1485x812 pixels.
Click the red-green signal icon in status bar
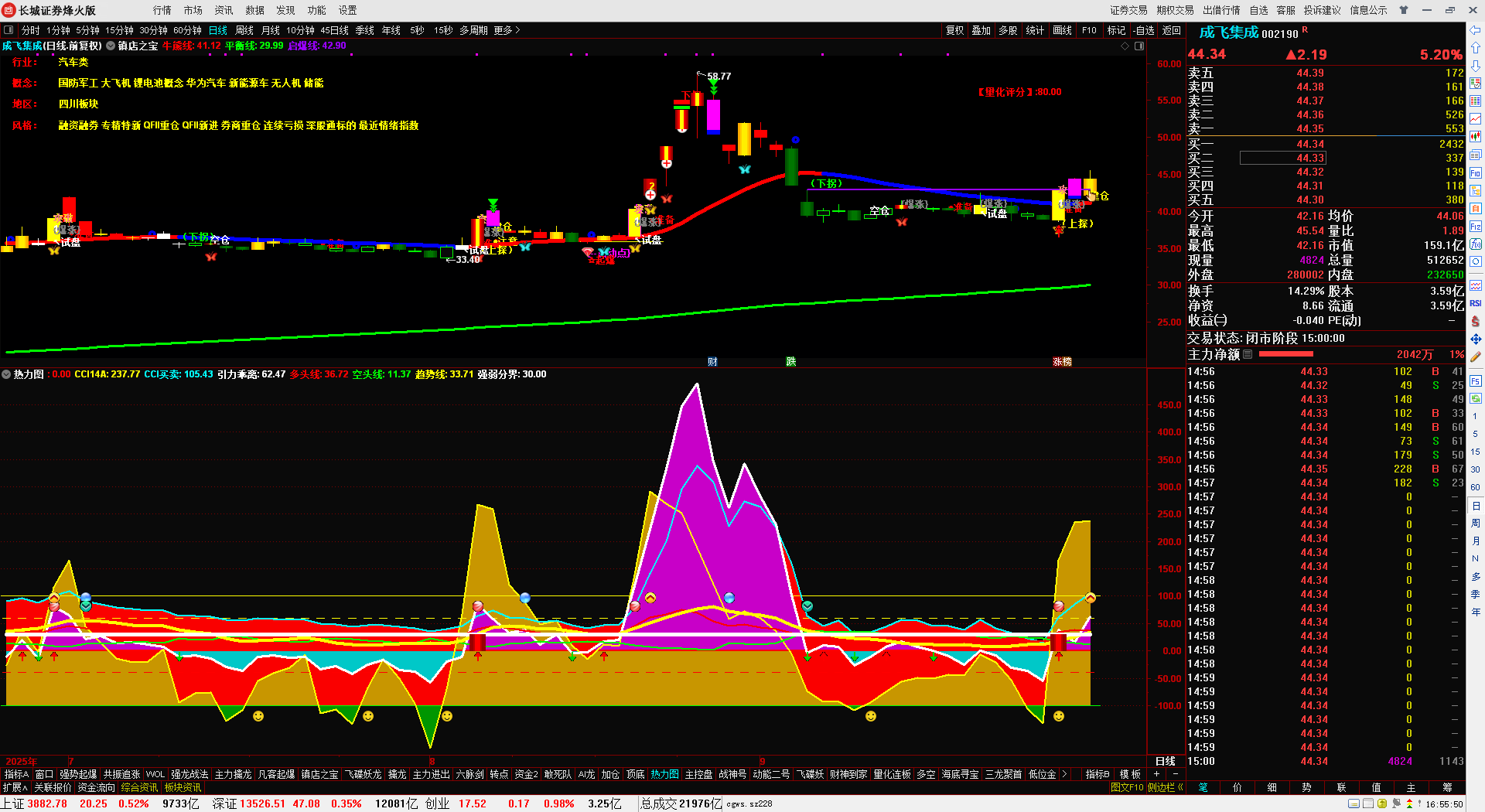(x=1409, y=803)
